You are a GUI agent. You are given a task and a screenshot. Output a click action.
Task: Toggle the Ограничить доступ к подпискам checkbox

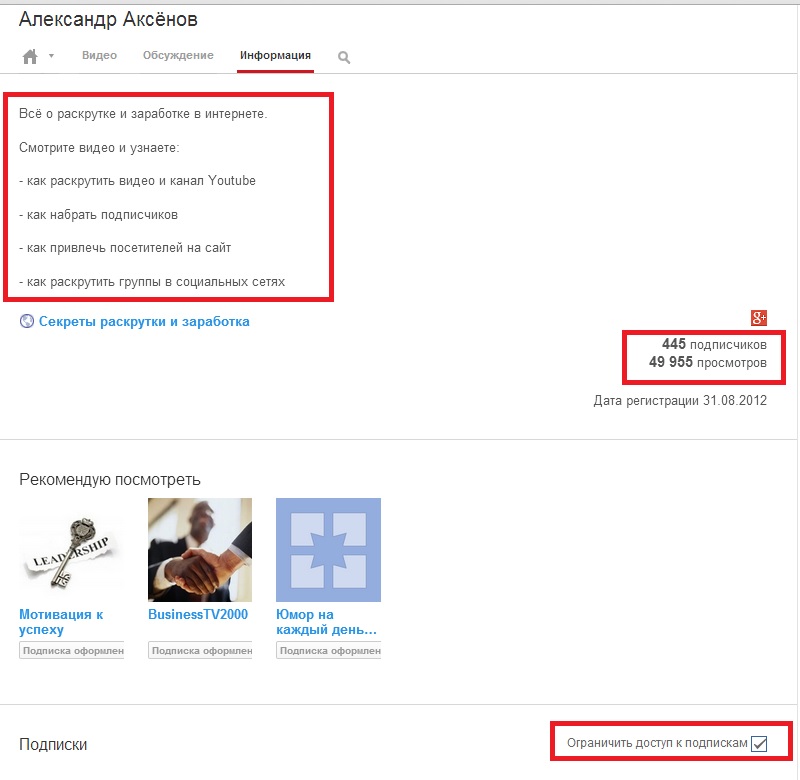[x=759, y=744]
